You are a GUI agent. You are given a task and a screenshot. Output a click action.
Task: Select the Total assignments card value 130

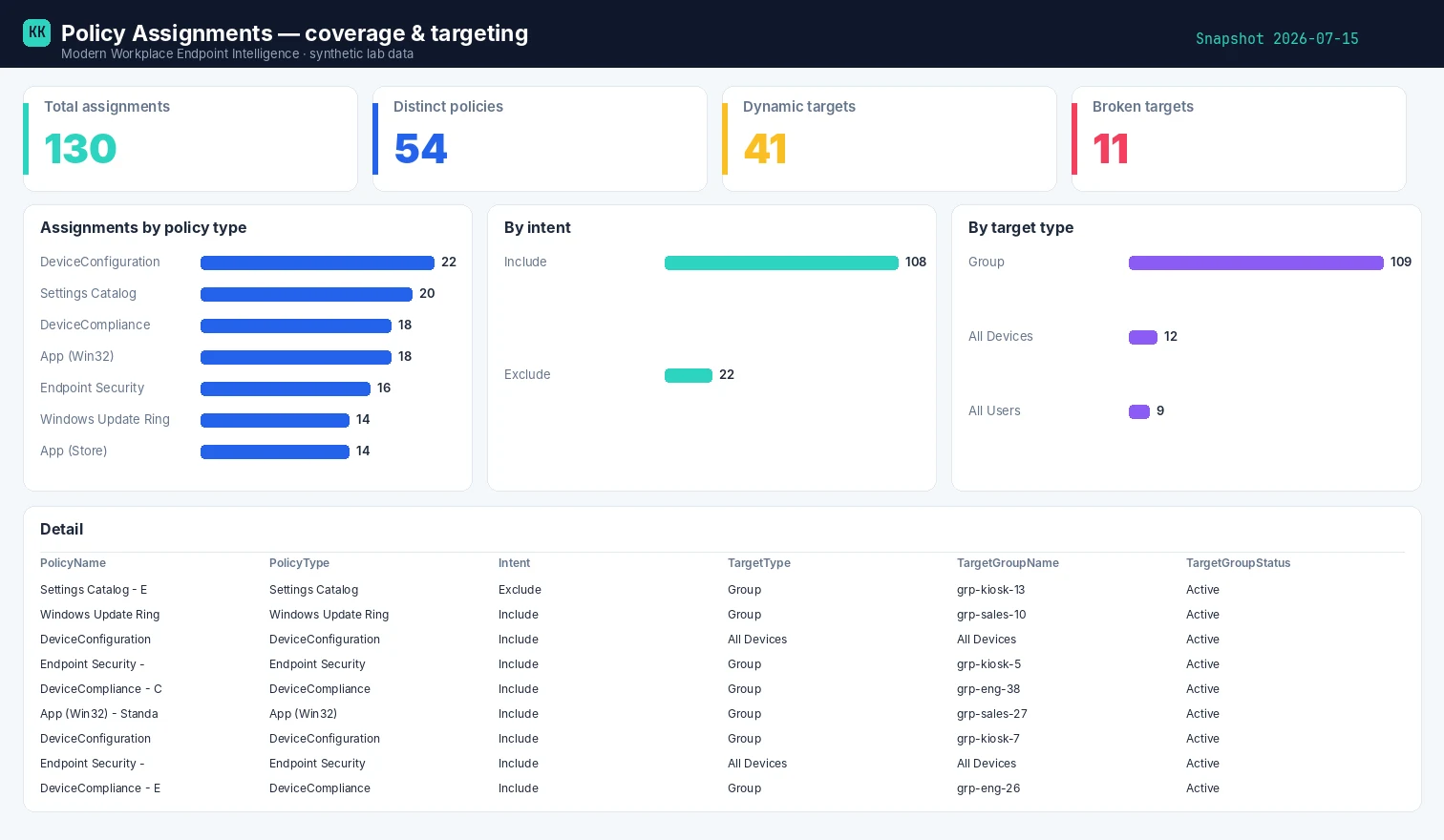tap(80, 149)
